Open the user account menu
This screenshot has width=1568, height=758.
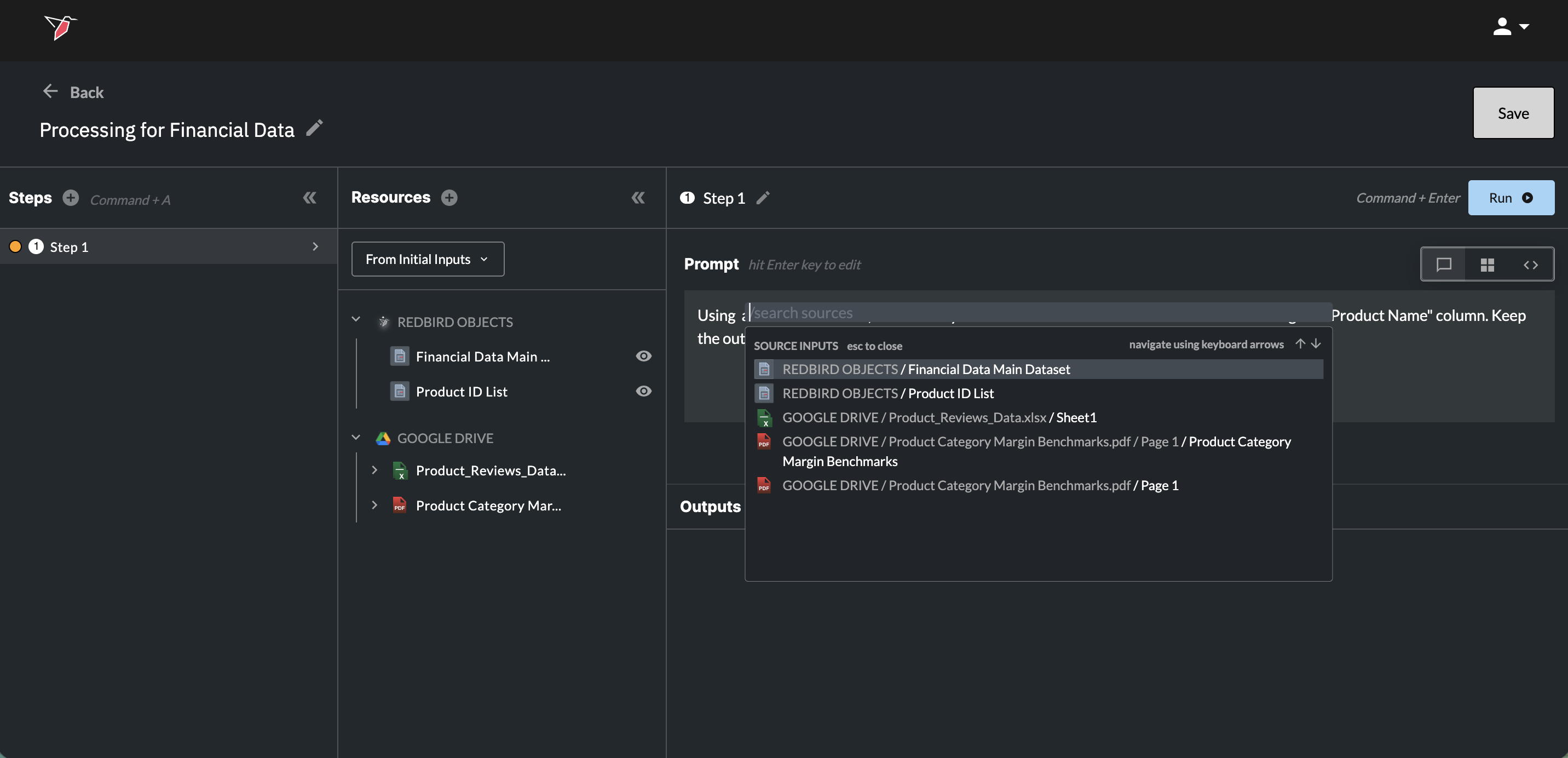tap(1511, 27)
